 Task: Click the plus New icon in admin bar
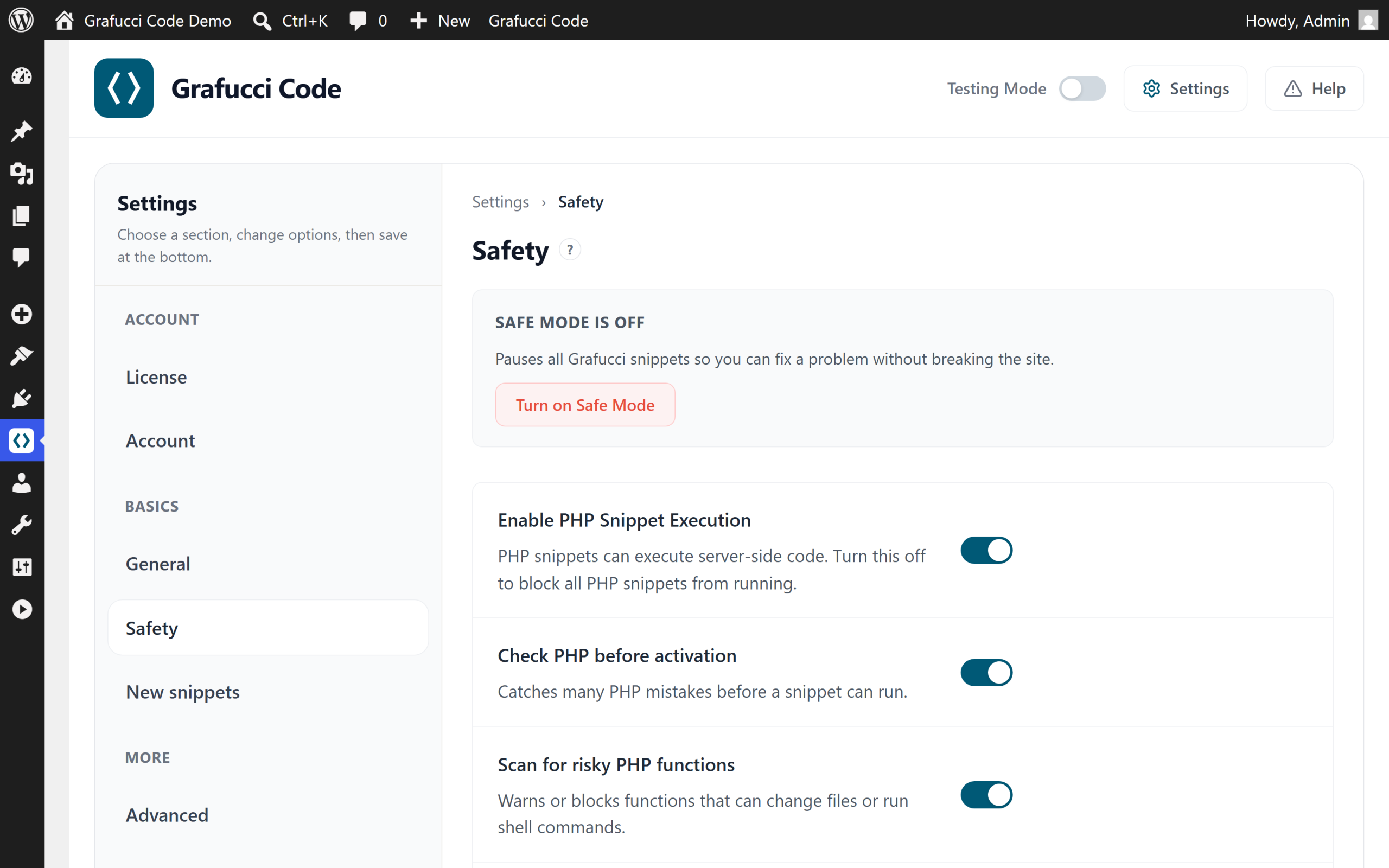(x=418, y=21)
